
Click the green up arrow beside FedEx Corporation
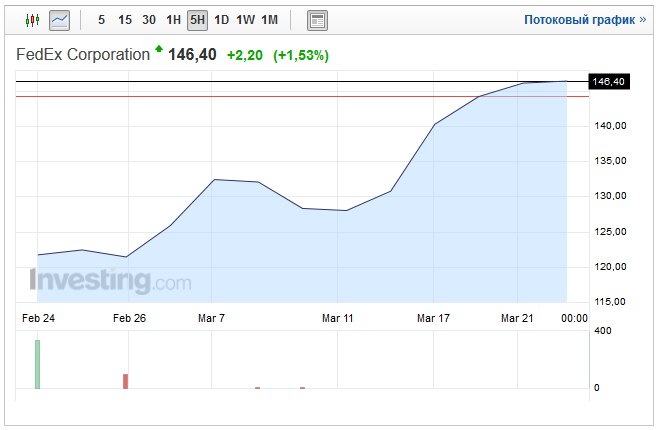coord(158,50)
